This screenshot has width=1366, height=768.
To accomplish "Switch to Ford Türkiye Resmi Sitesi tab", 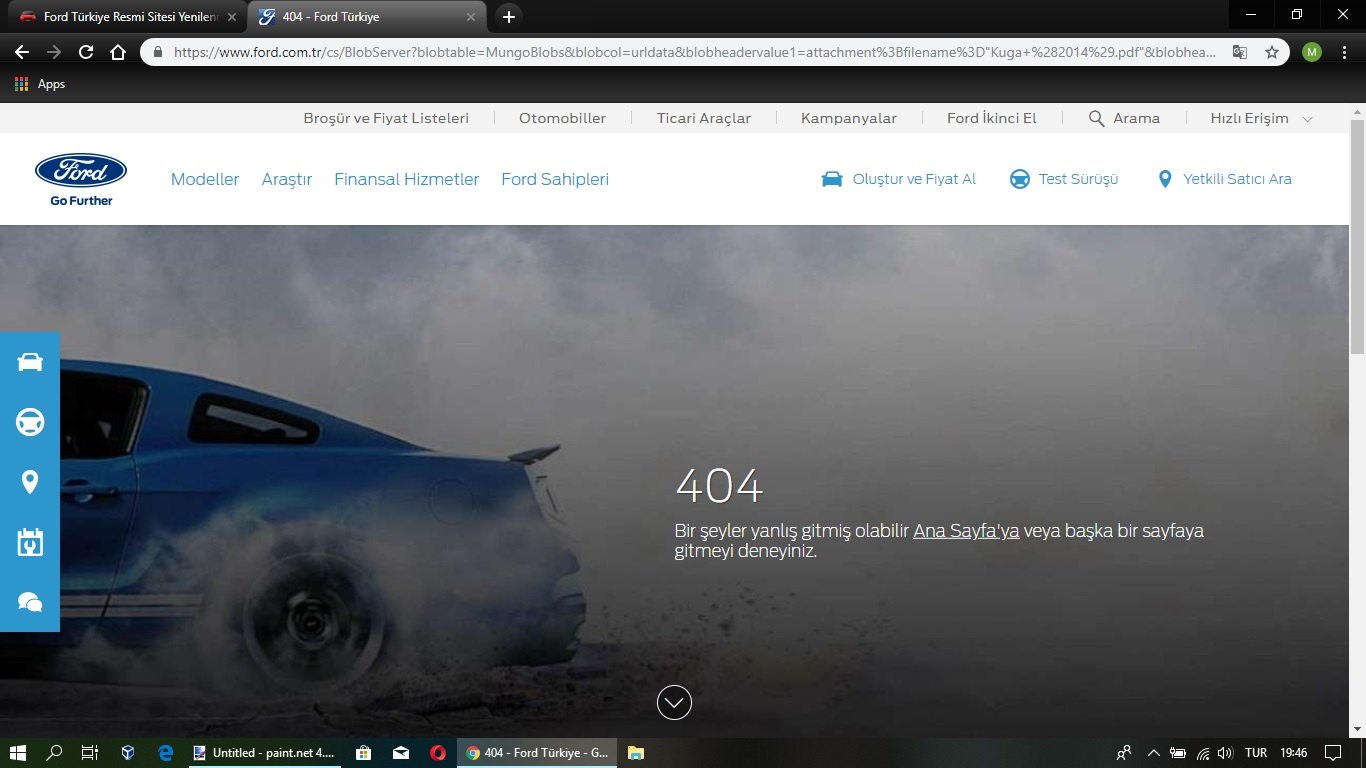I will click(x=125, y=17).
